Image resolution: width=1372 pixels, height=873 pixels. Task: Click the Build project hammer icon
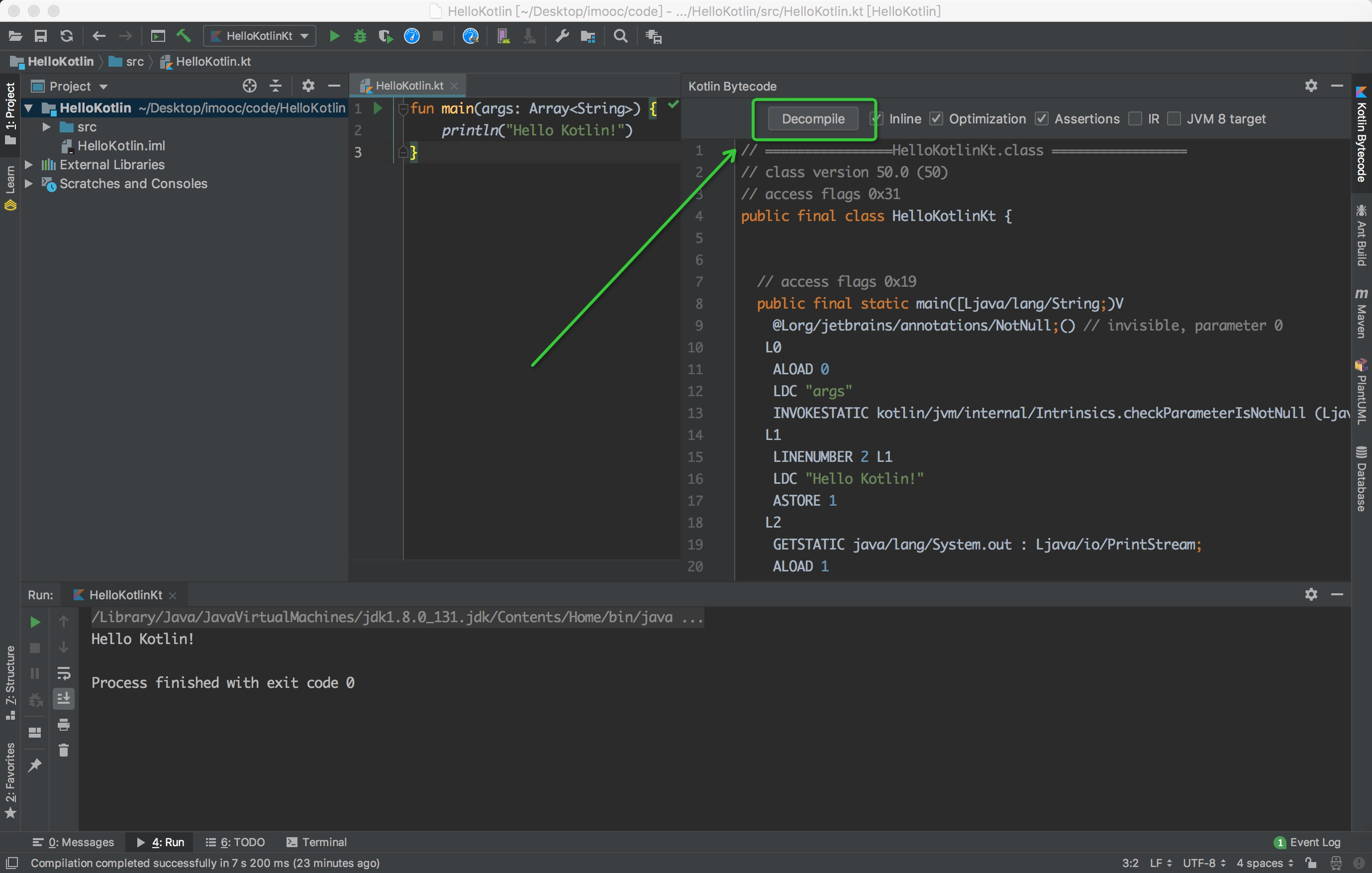click(184, 36)
